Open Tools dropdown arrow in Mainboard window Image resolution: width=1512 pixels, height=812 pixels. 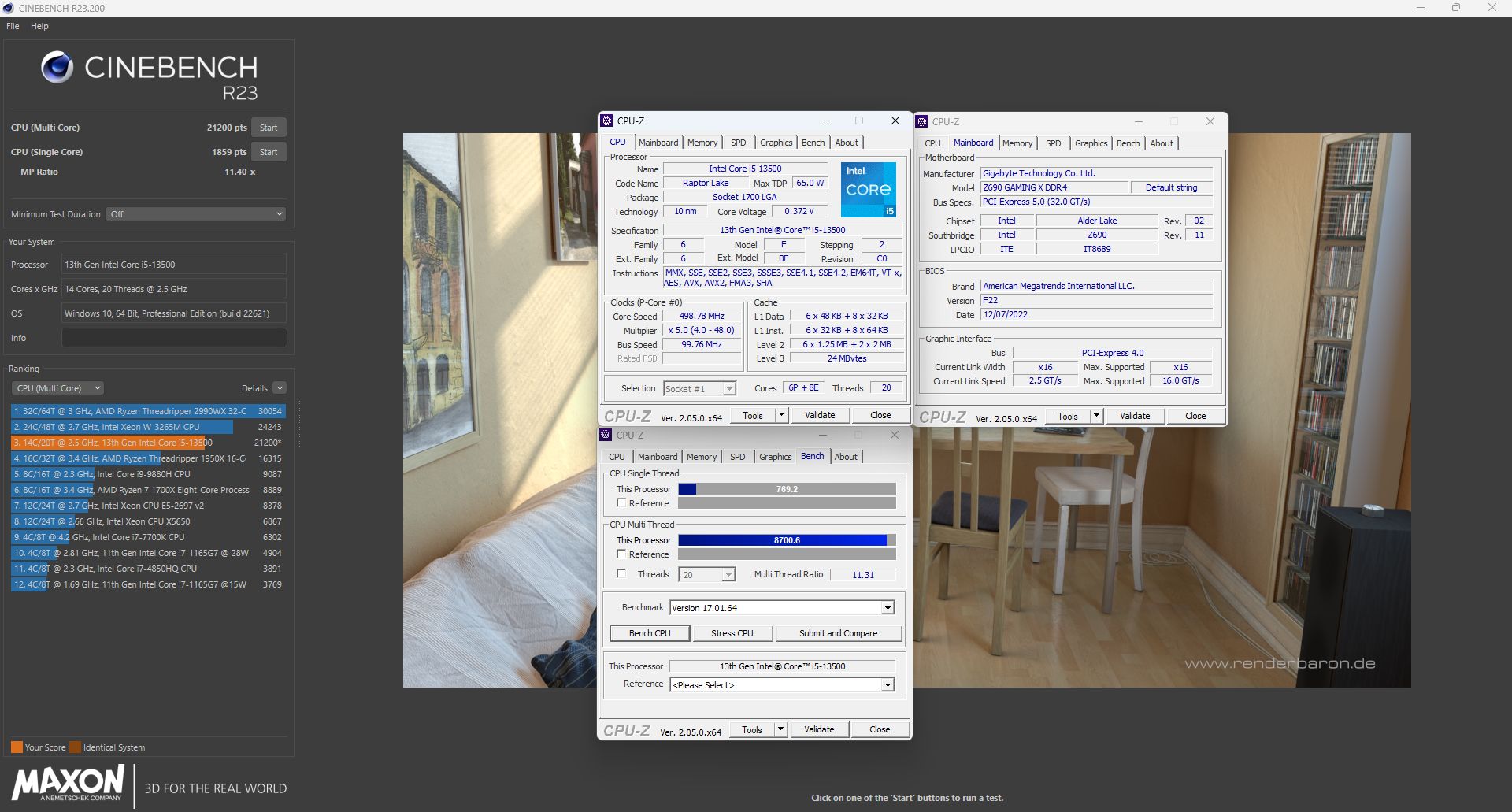coord(1096,416)
